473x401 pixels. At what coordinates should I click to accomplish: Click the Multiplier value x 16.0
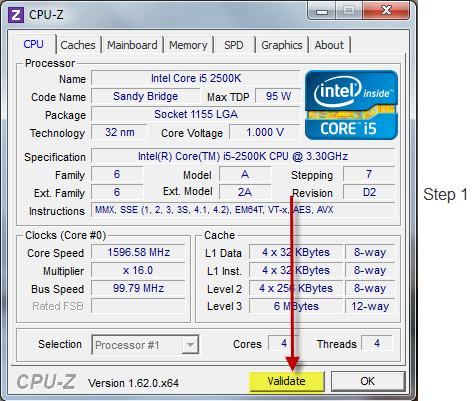138,270
